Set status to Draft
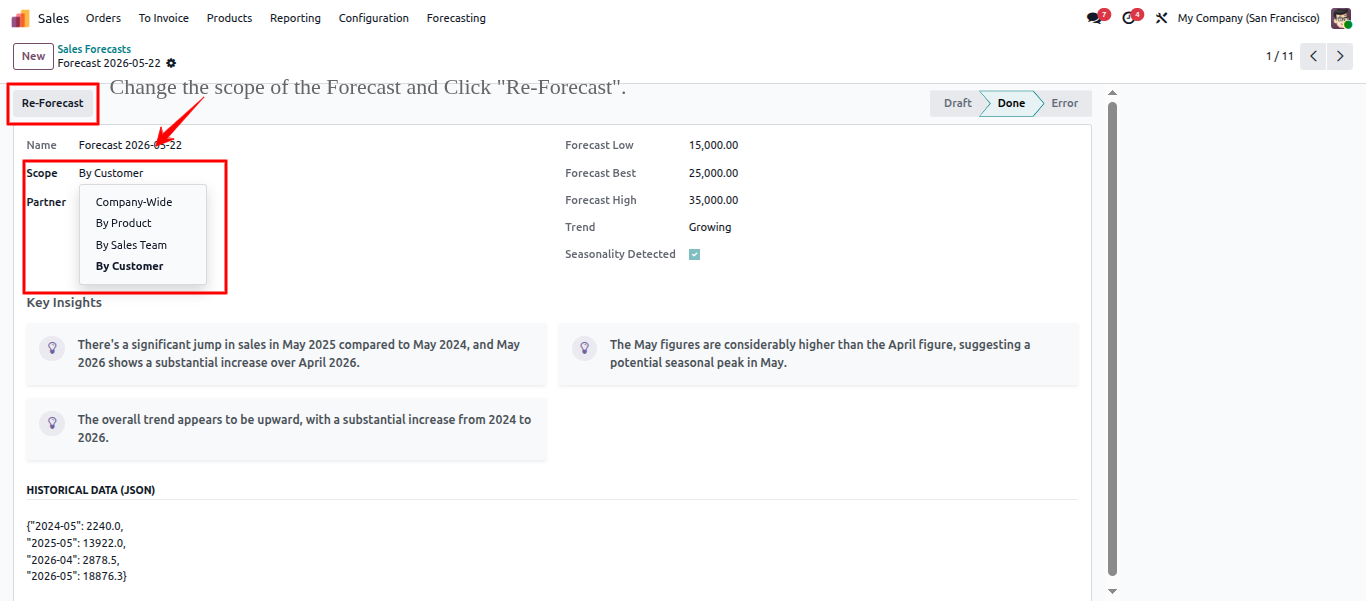Screen dimensions: 1366x601 pyautogui.click(x=957, y=103)
